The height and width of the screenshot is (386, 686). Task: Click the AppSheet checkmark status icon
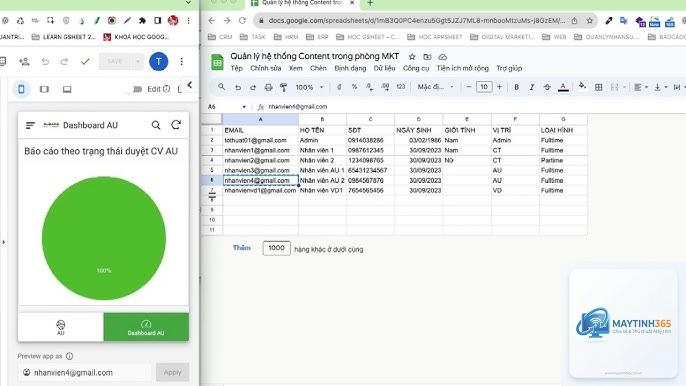(85, 62)
